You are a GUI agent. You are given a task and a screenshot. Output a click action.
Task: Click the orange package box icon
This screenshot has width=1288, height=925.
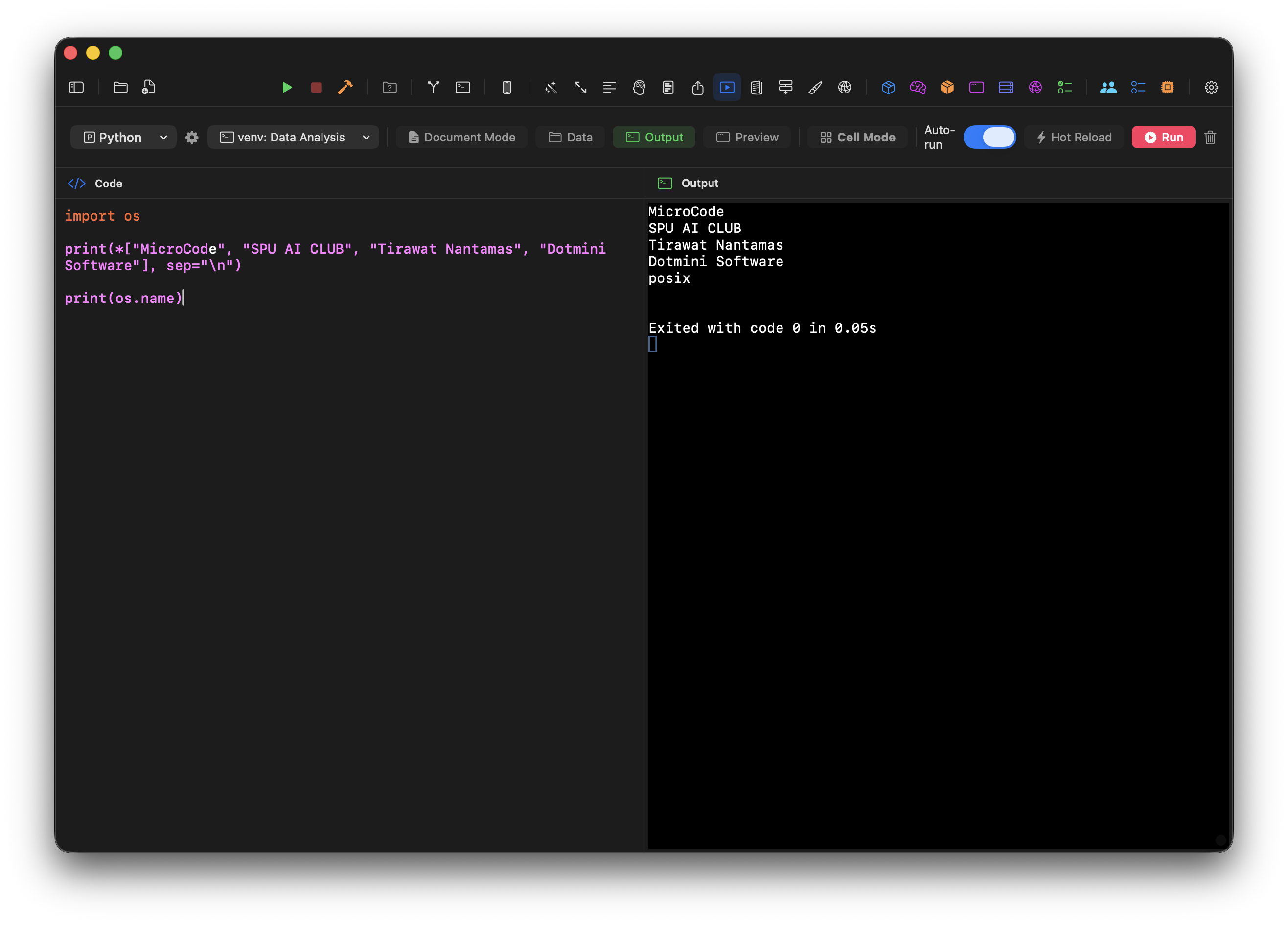pyautogui.click(x=947, y=88)
